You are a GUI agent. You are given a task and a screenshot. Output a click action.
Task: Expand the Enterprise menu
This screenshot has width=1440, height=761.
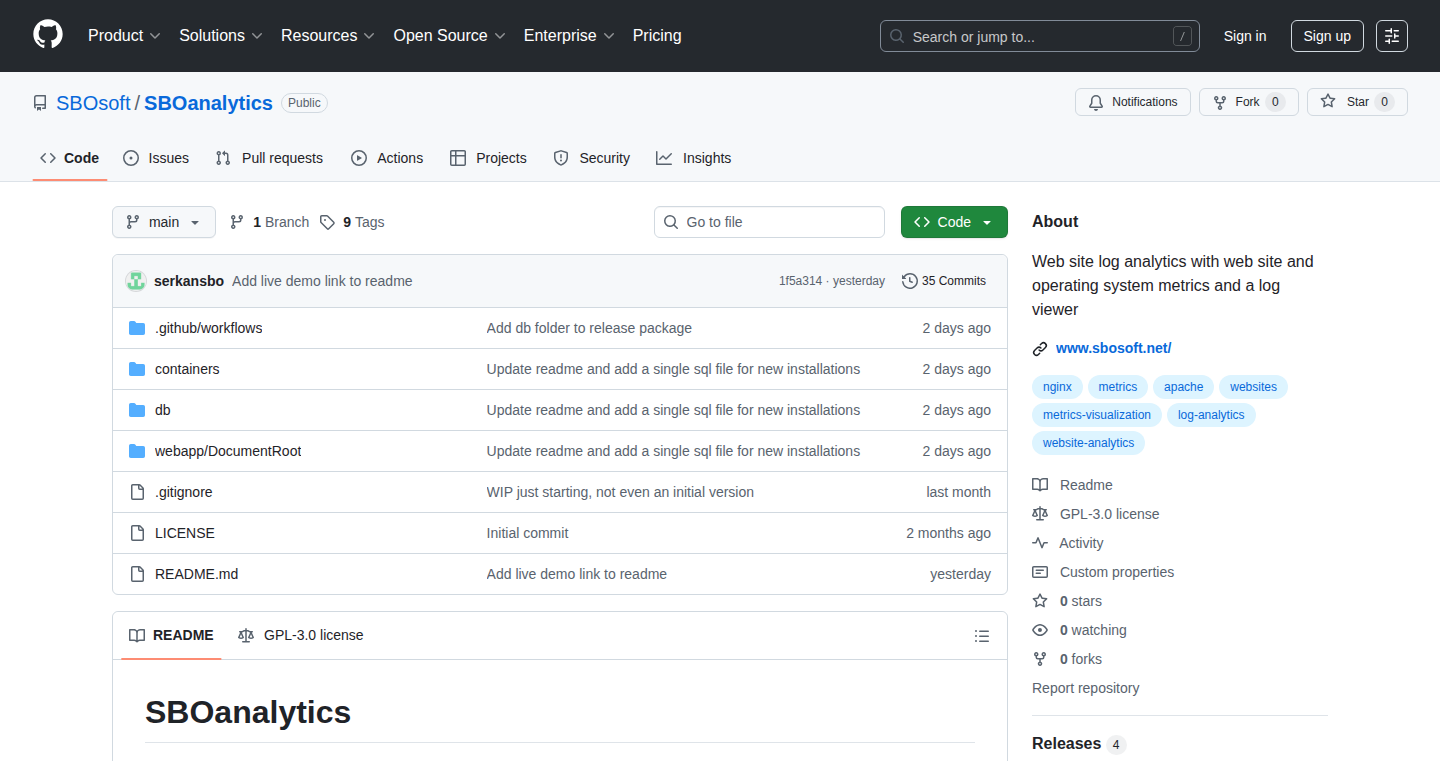569,35
